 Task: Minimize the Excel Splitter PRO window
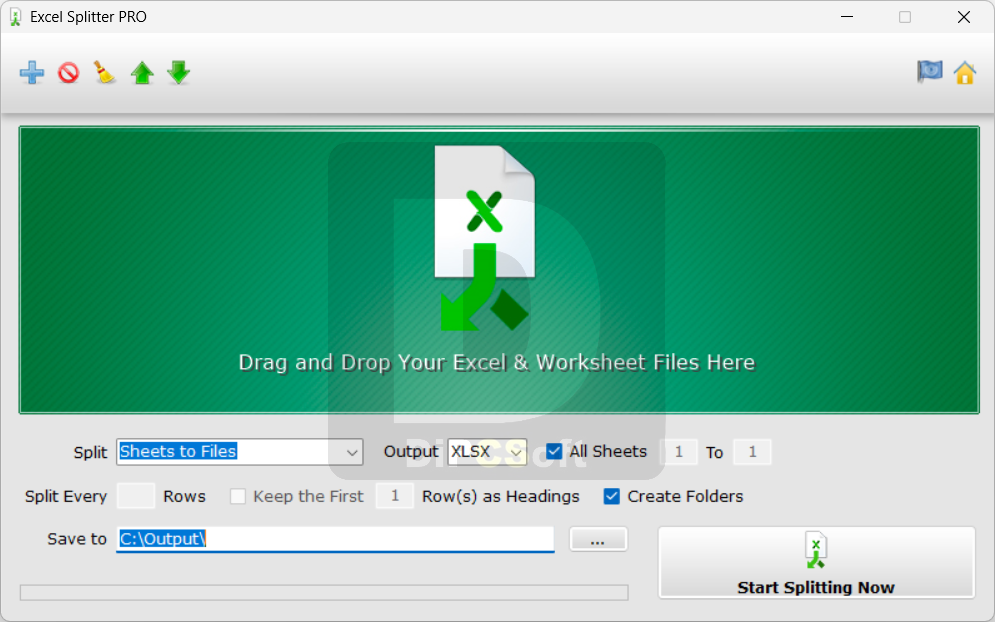pyautogui.click(x=847, y=17)
